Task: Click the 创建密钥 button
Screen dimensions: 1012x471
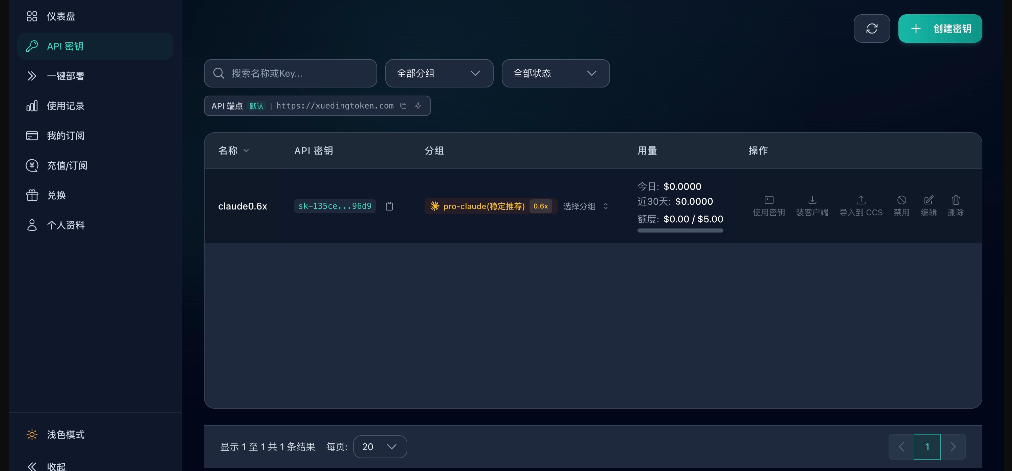Action: [940, 29]
